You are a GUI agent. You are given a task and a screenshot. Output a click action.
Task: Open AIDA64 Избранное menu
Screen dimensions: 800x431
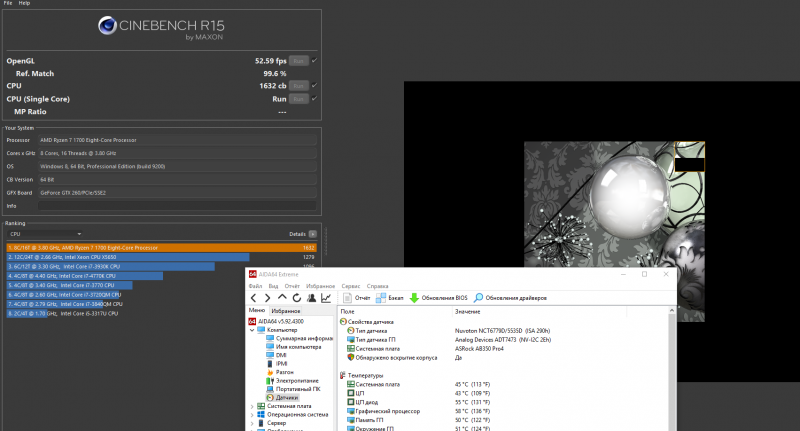point(320,286)
